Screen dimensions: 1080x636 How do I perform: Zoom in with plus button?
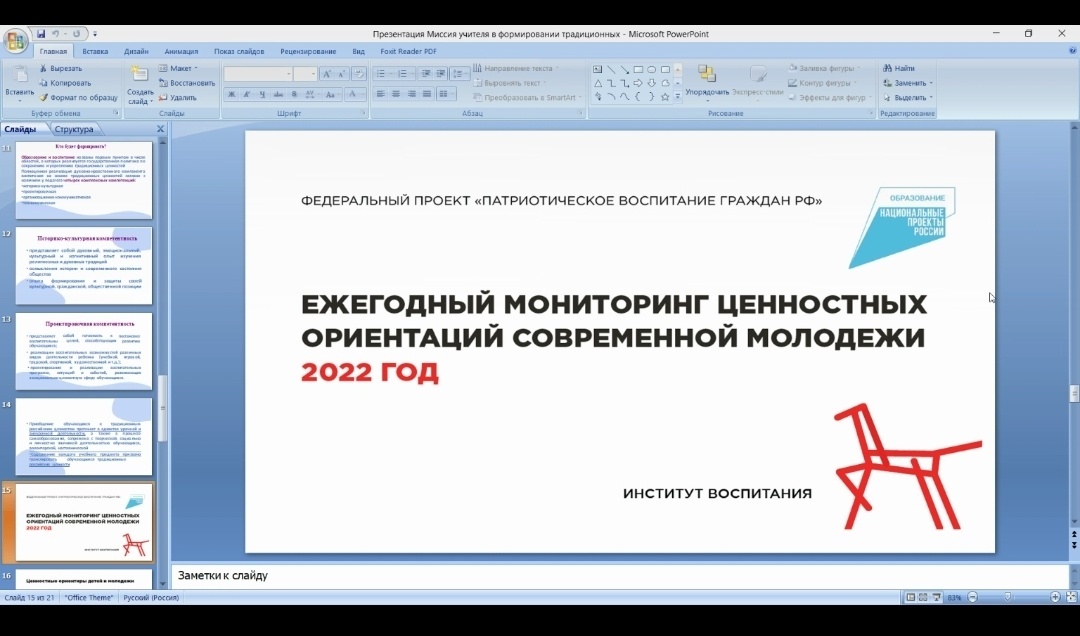[x=1055, y=597]
